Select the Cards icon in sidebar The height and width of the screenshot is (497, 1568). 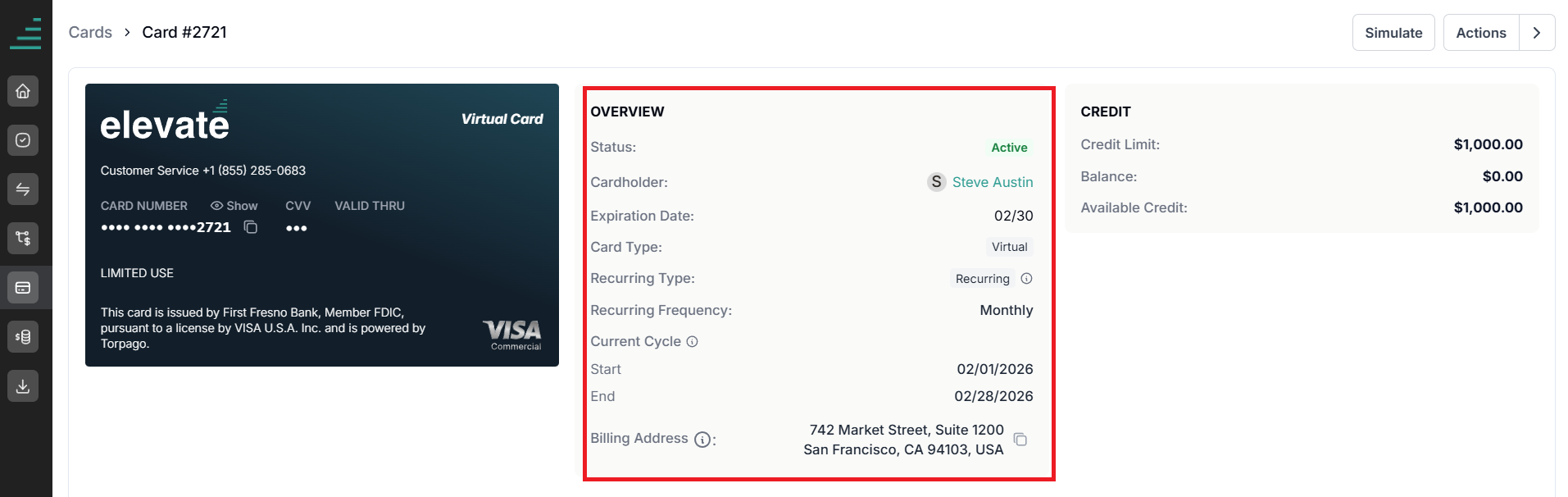(23, 288)
